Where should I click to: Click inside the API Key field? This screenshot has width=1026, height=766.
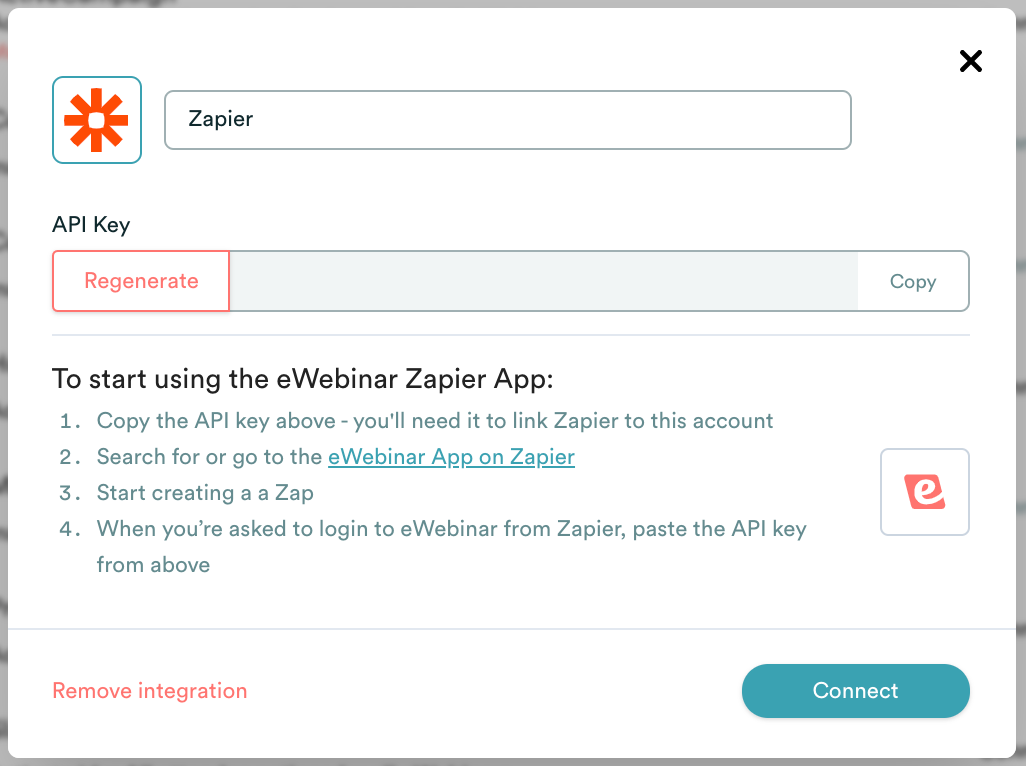click(540, 281)
